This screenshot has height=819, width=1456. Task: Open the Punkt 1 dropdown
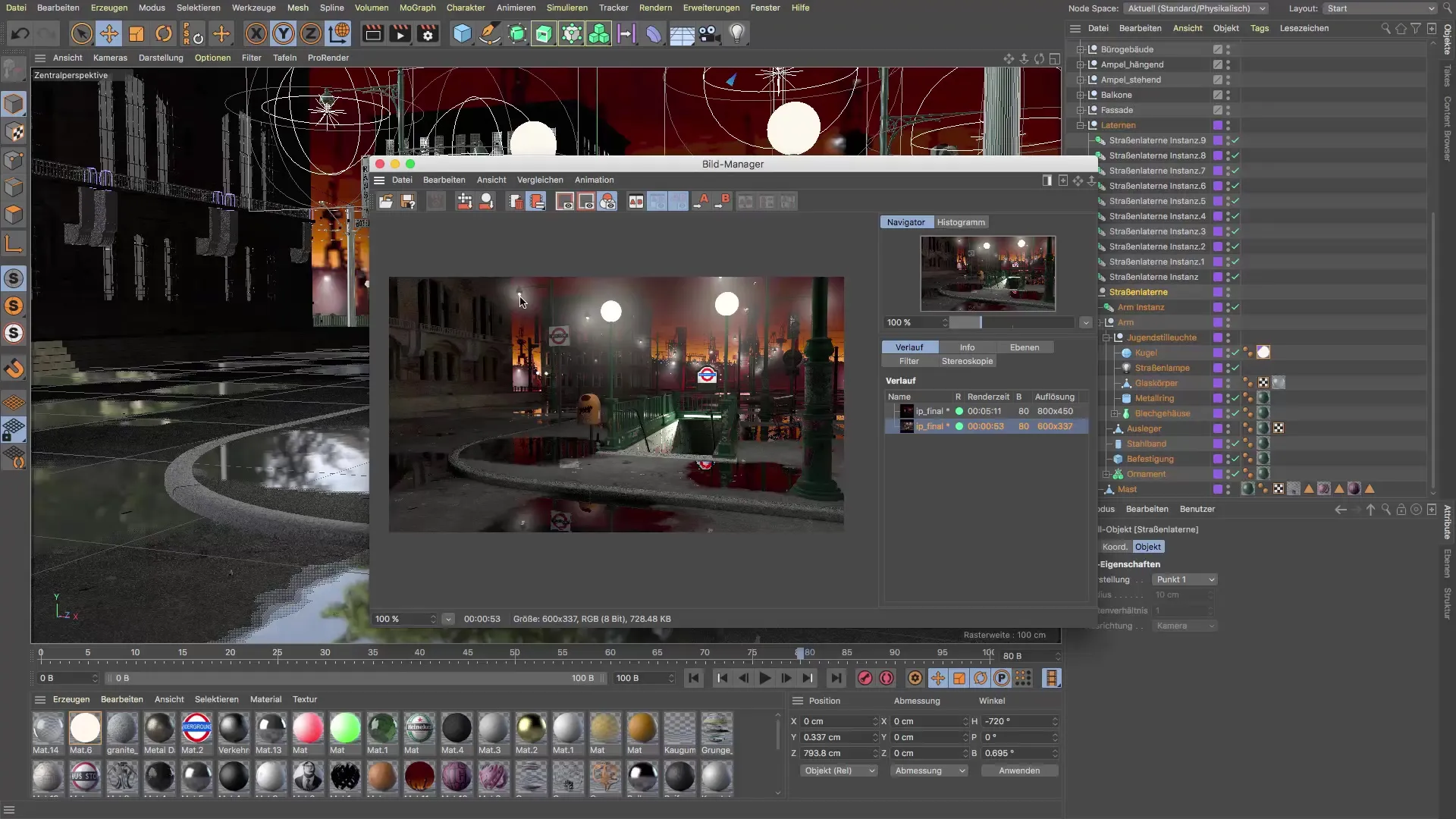(x=1185, y=579)
